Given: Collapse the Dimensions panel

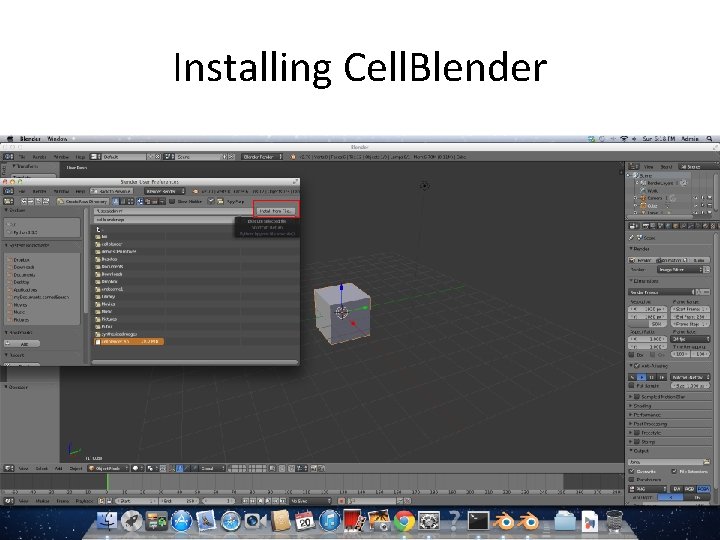Looking at the screenshot, I should click(x=631, y=281).
